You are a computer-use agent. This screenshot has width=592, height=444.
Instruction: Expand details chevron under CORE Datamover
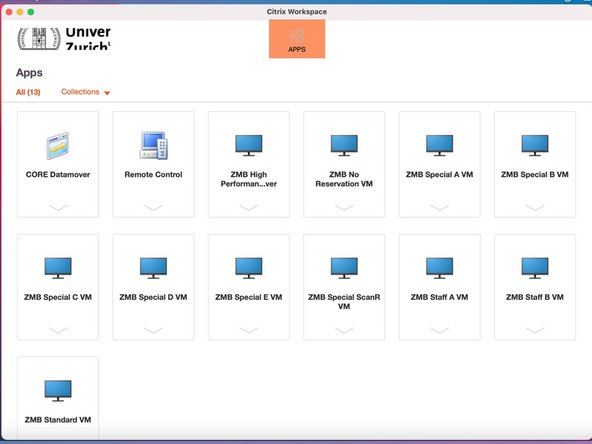(58, 207)
